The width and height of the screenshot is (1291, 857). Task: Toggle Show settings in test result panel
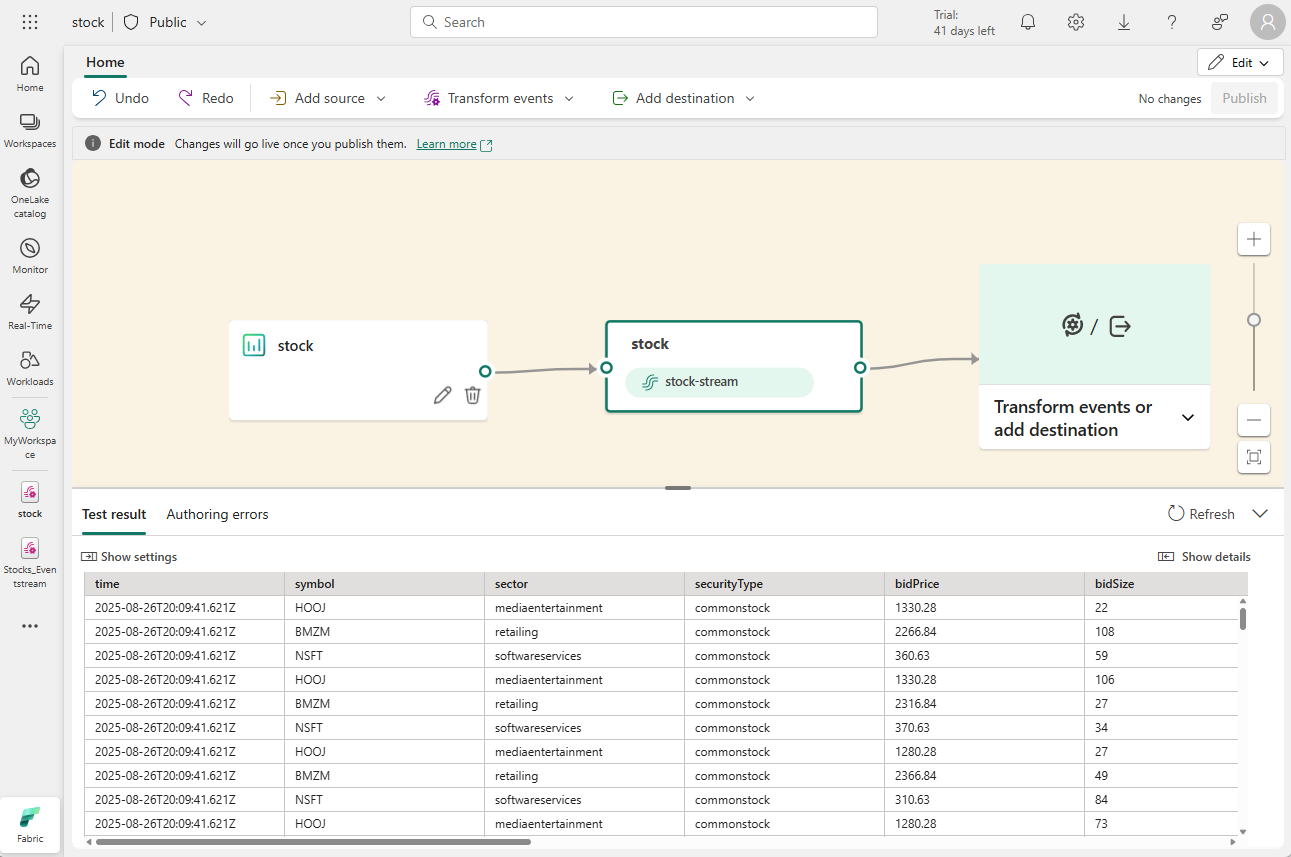coord(129,557)
